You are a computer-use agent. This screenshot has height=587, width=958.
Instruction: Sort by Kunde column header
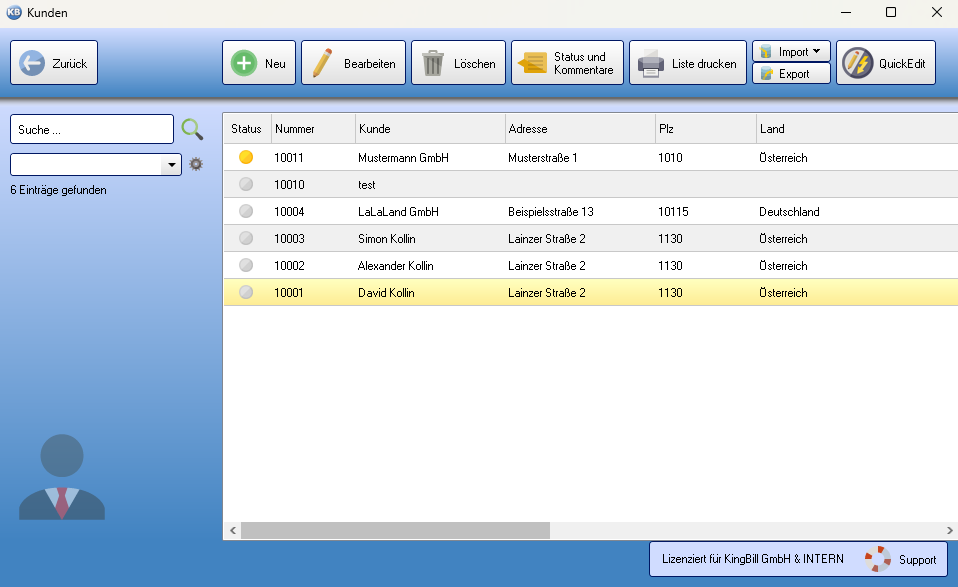(429, 129)
